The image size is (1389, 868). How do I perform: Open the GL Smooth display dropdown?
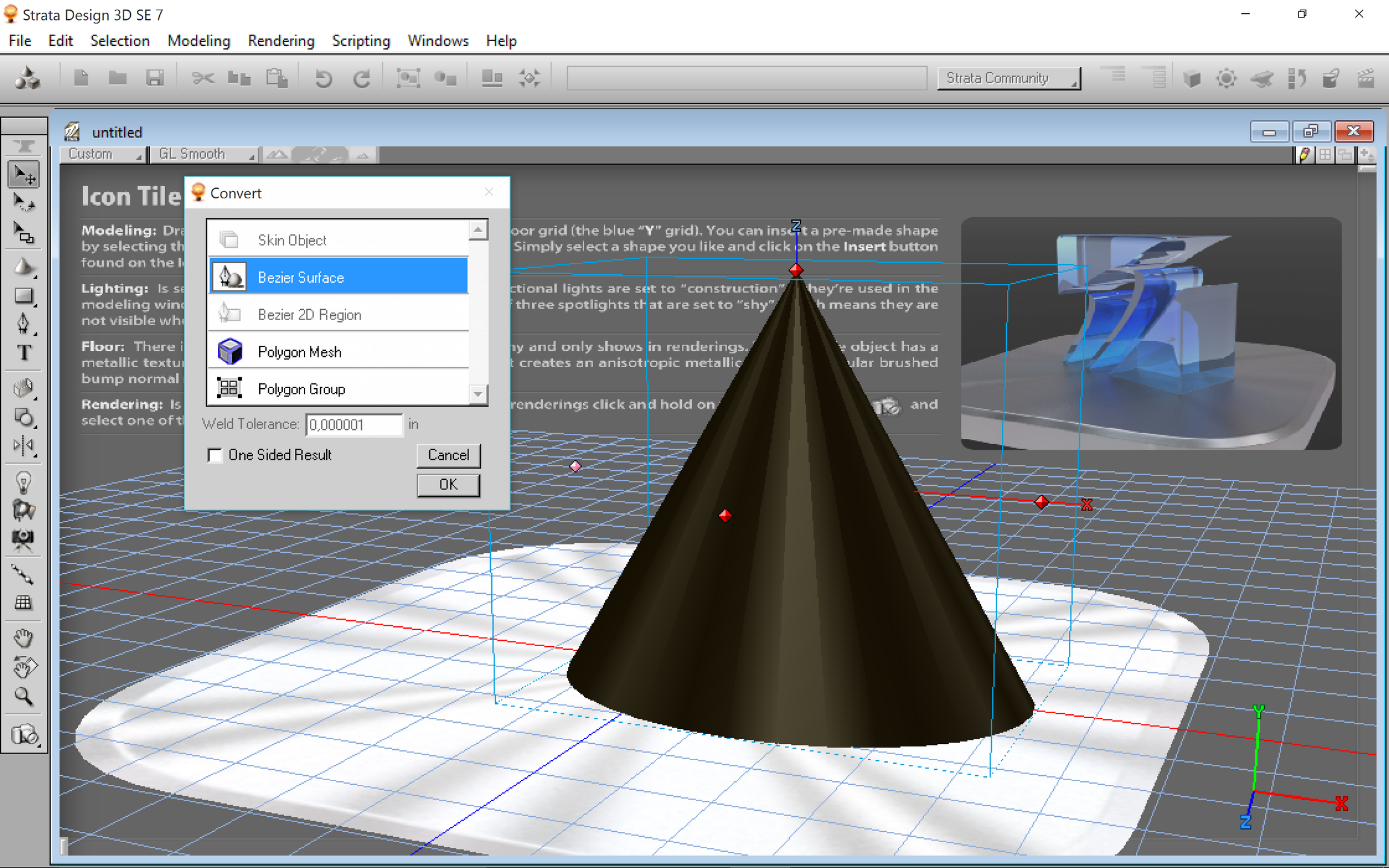204,154
